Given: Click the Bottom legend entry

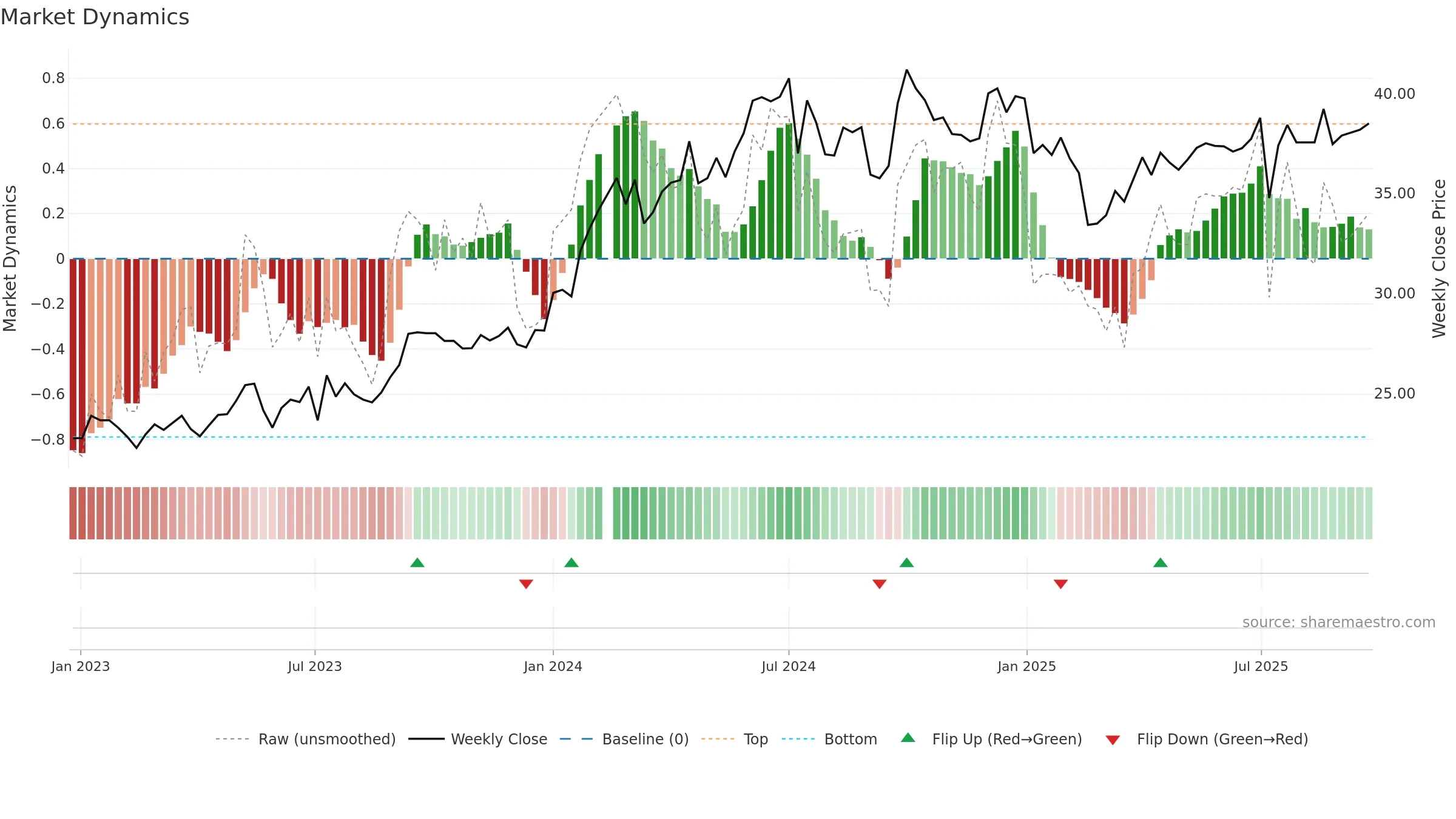Looking at the screenshot, I should click(x=829, y=739).
